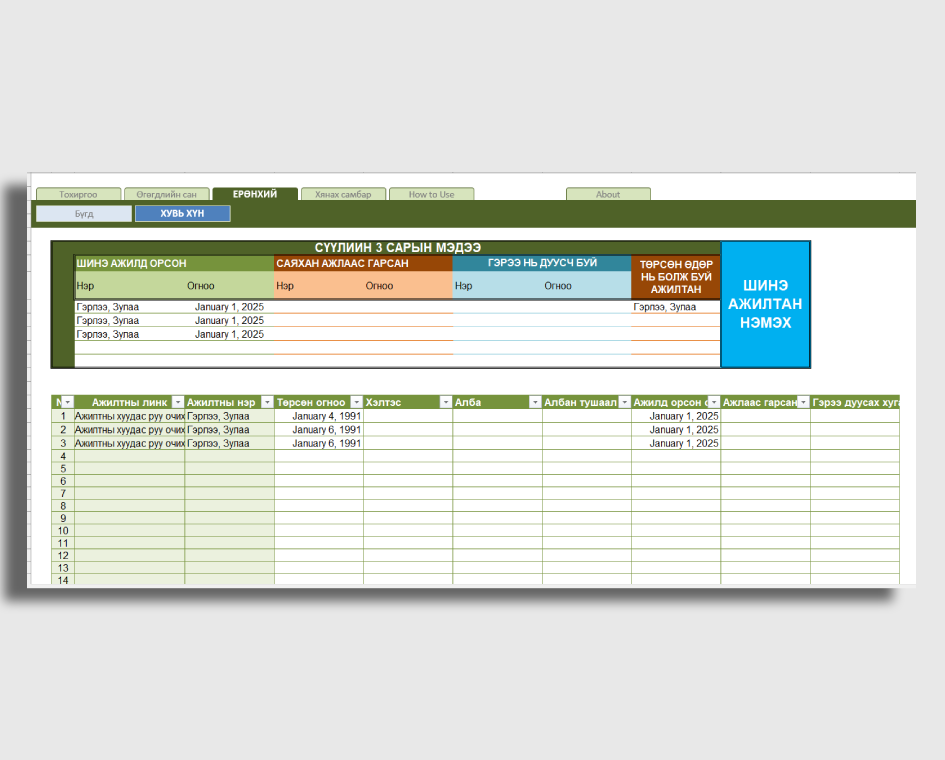Image resolution: width=945 pixels, height=760 pixels.
Task: Open the Хэлтэс column filter arrow
Action: click(x=445, y=402)
